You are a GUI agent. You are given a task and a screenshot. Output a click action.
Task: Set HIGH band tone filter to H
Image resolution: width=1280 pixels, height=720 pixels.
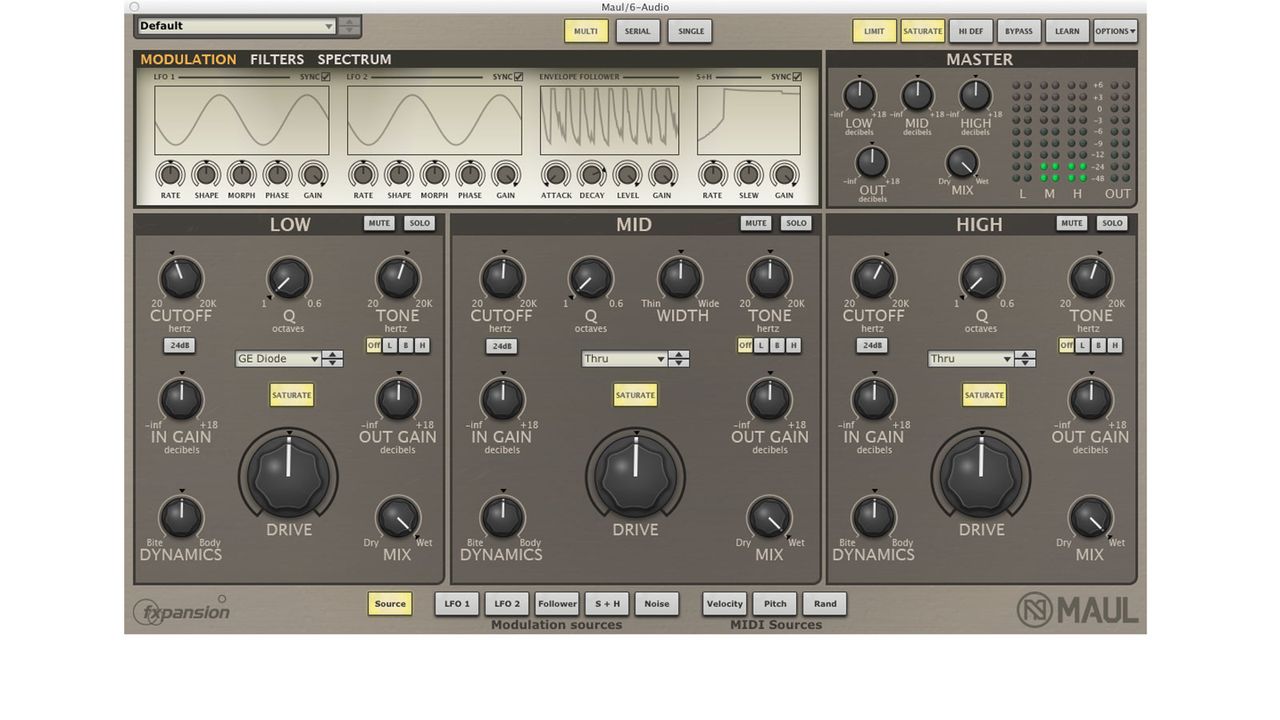[1114, 346]
